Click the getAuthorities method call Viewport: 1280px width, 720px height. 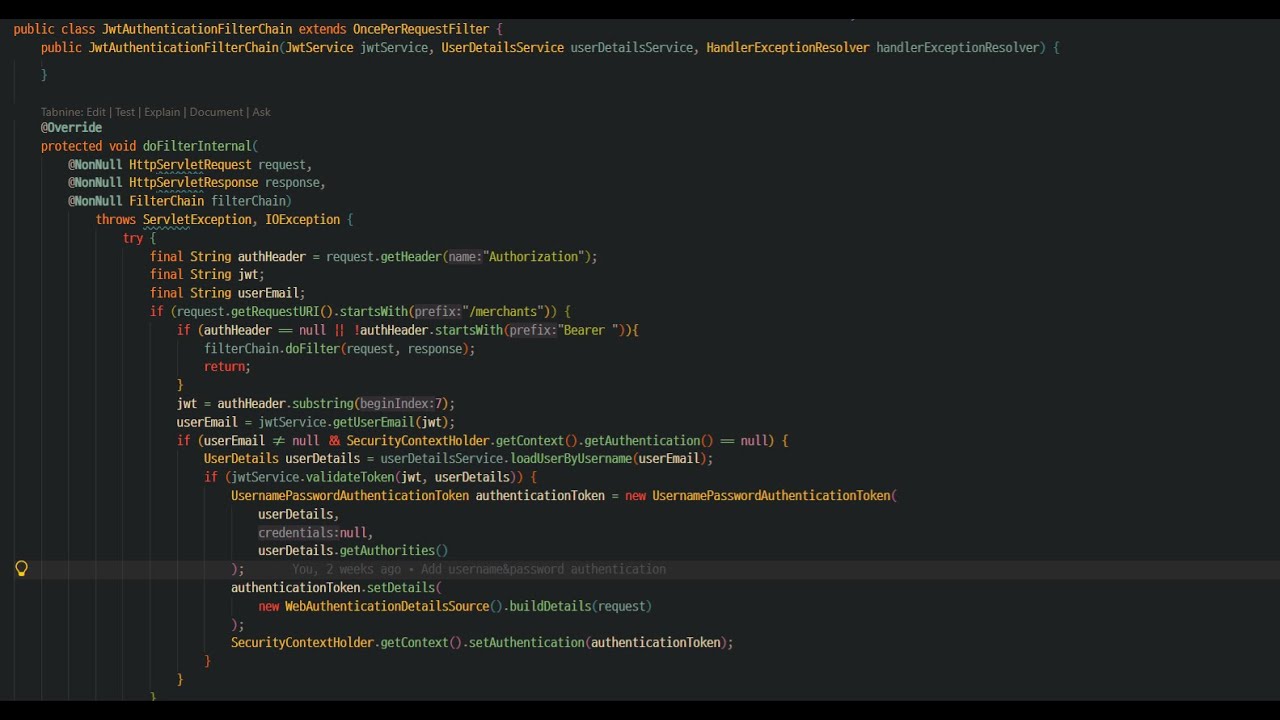(387, 551)
